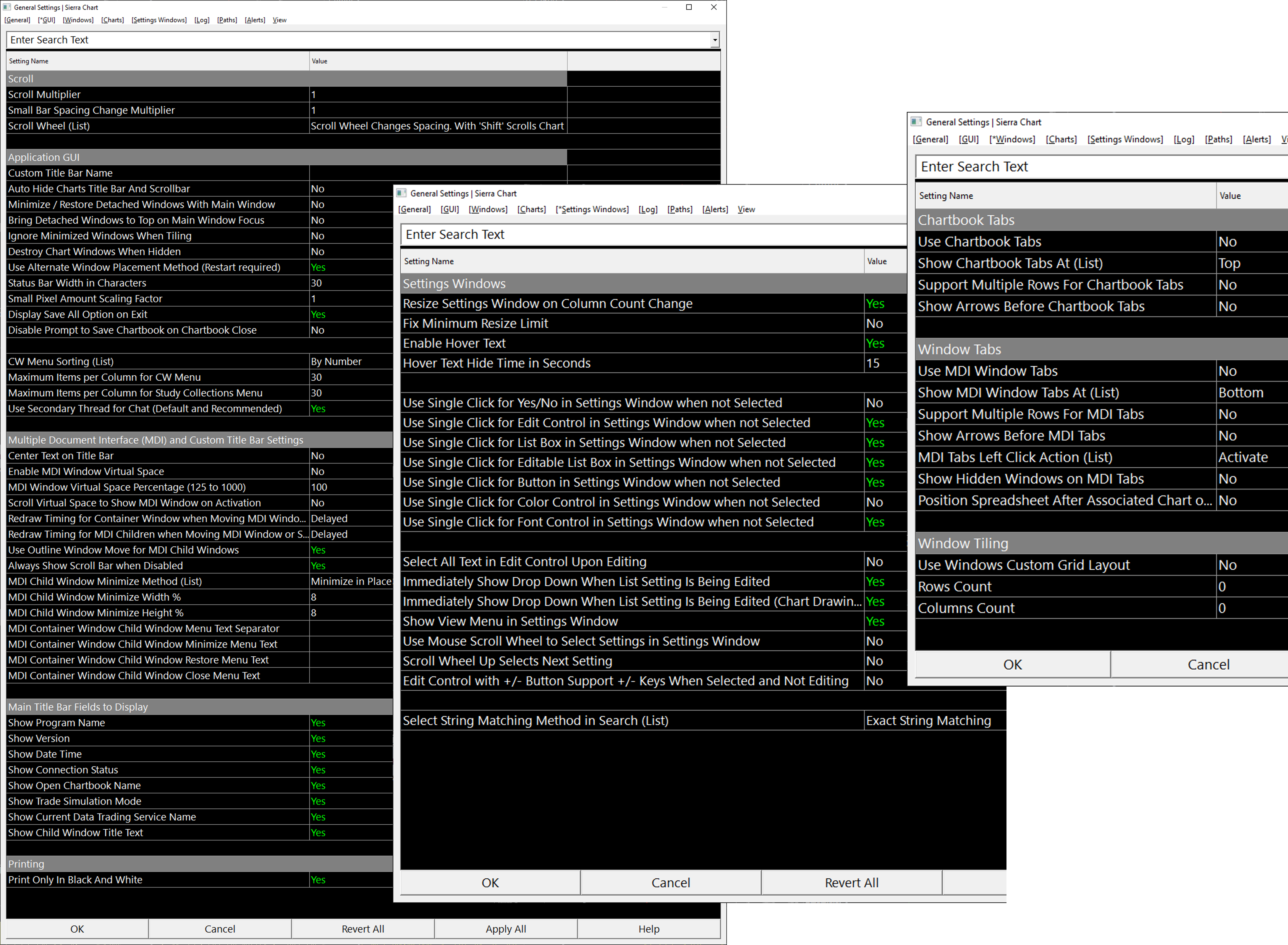Click the Apply All button

[x=505, y=929]
